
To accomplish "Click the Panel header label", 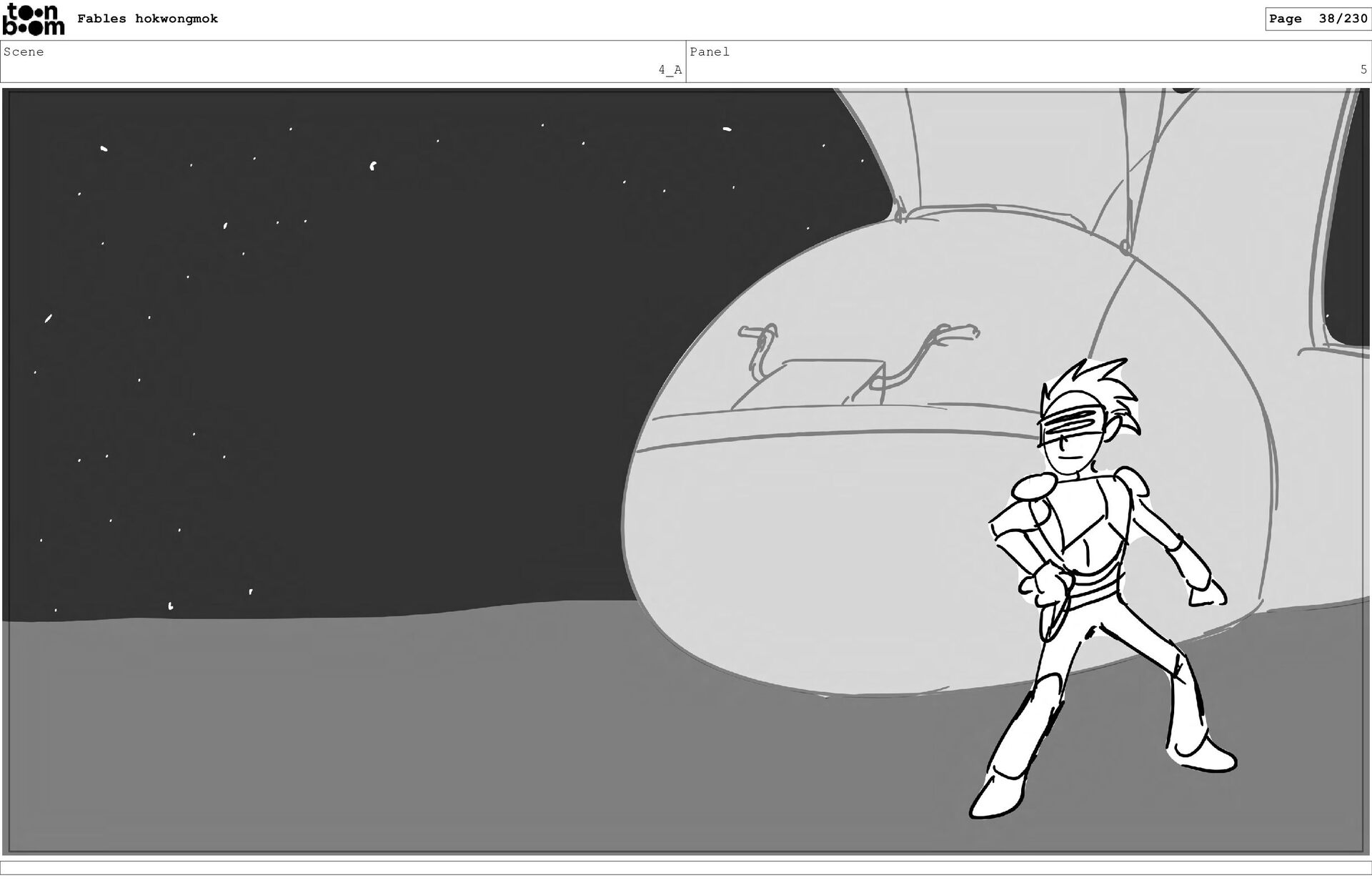I will (710, 52).
